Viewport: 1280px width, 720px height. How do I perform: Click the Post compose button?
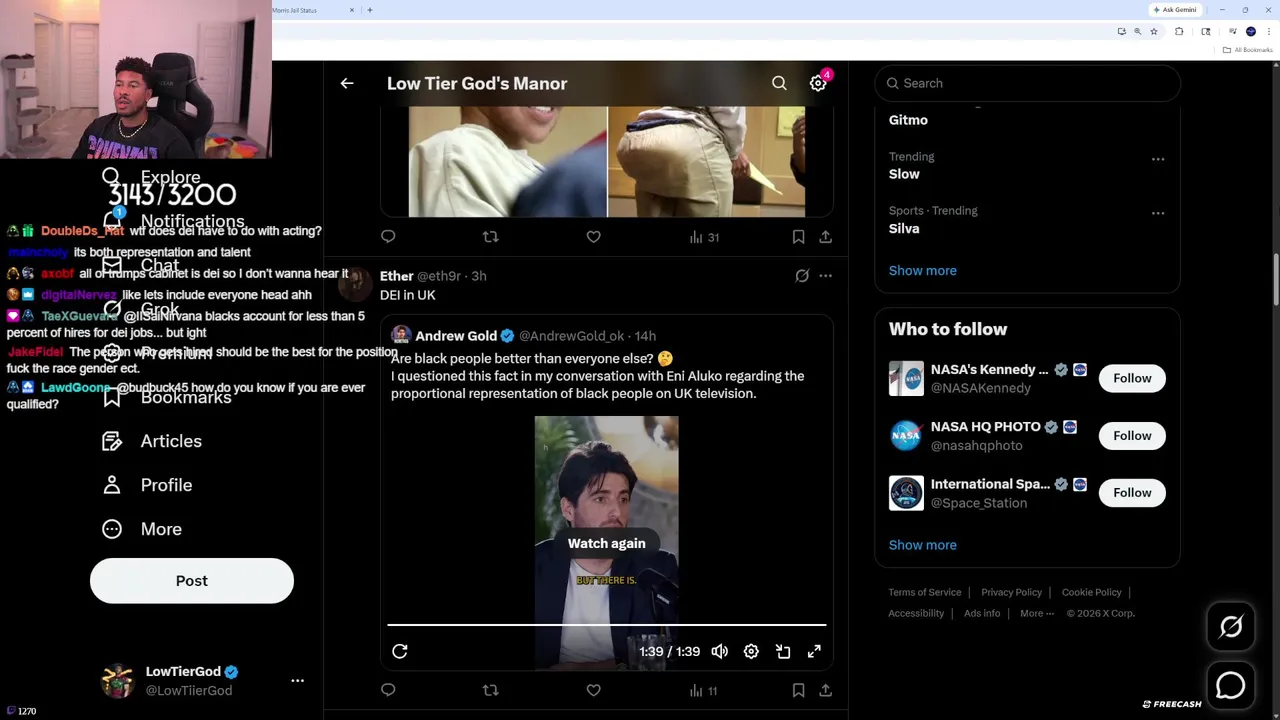click(x=192, y=581)
